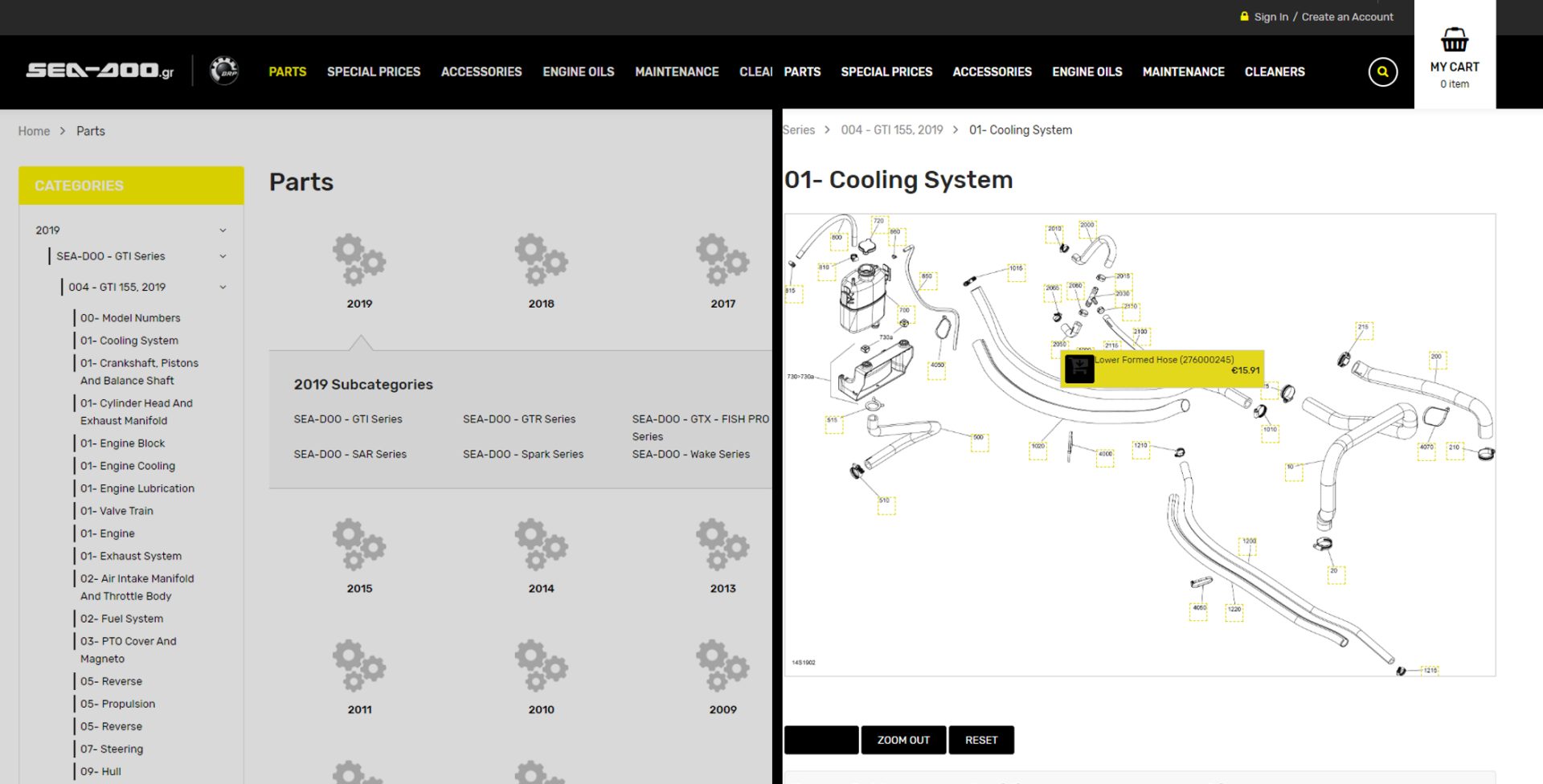
Task: Open SPECIAL PRICES in left header
Action: [374, 71]
